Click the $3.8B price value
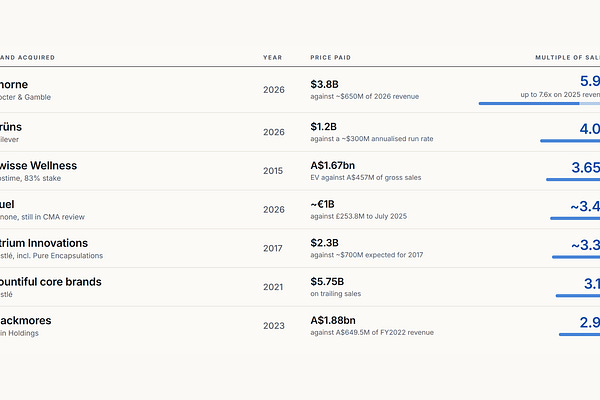This screenshot has height=400, width=600. [324, 84]
